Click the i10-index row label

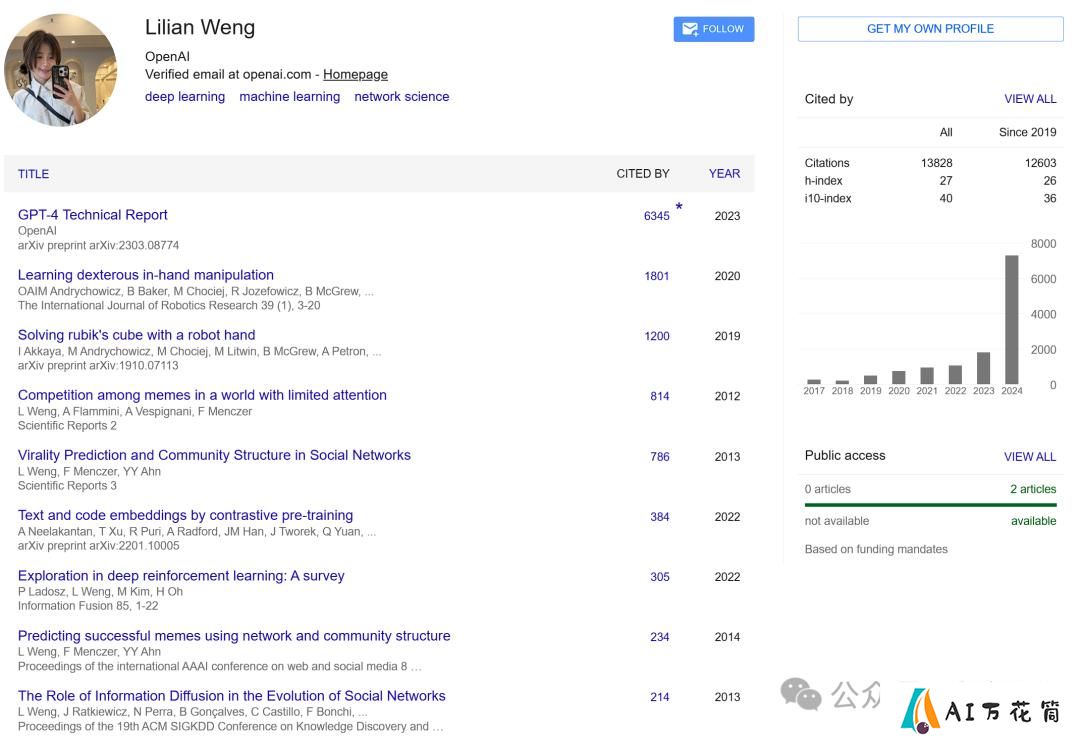pos(827,198)
